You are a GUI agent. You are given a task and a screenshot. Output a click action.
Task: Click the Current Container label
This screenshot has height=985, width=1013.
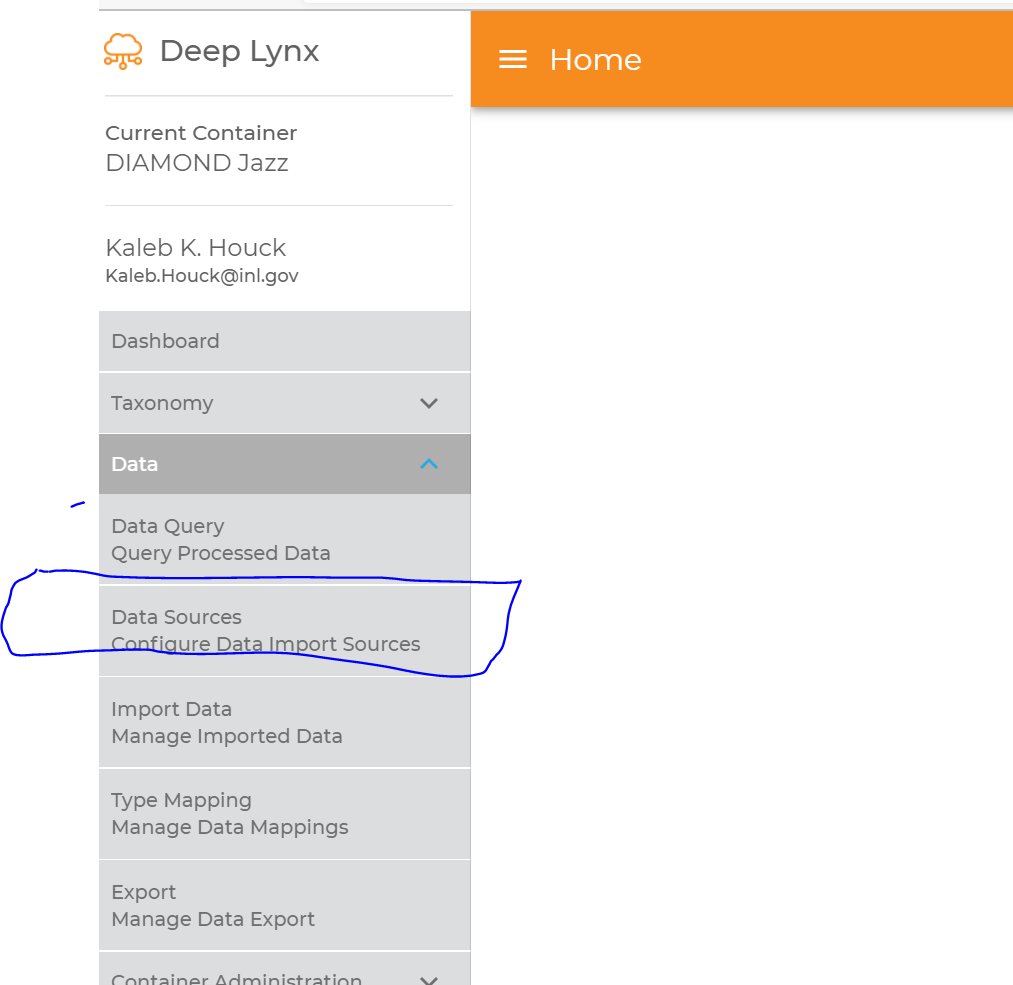[x=201, y=133]
